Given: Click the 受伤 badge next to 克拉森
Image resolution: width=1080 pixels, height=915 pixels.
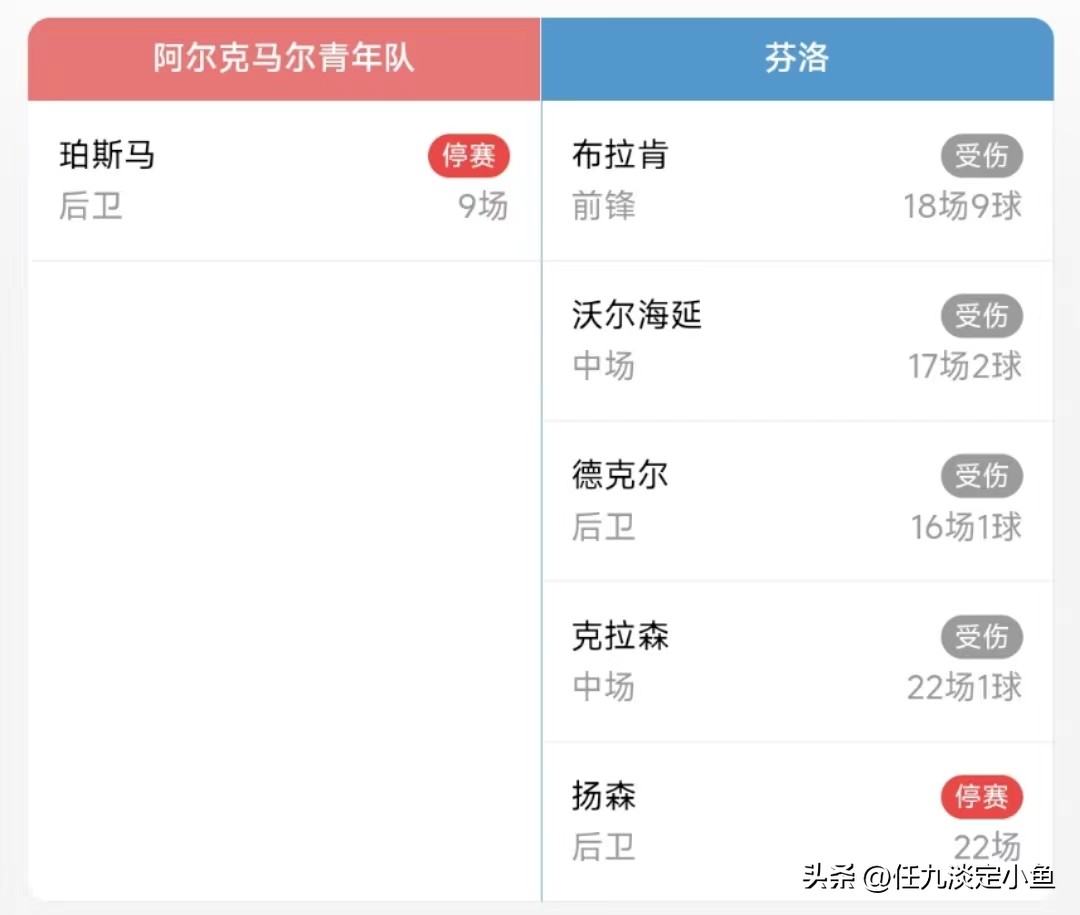Looking at the screenshot, I should (981, 637).
